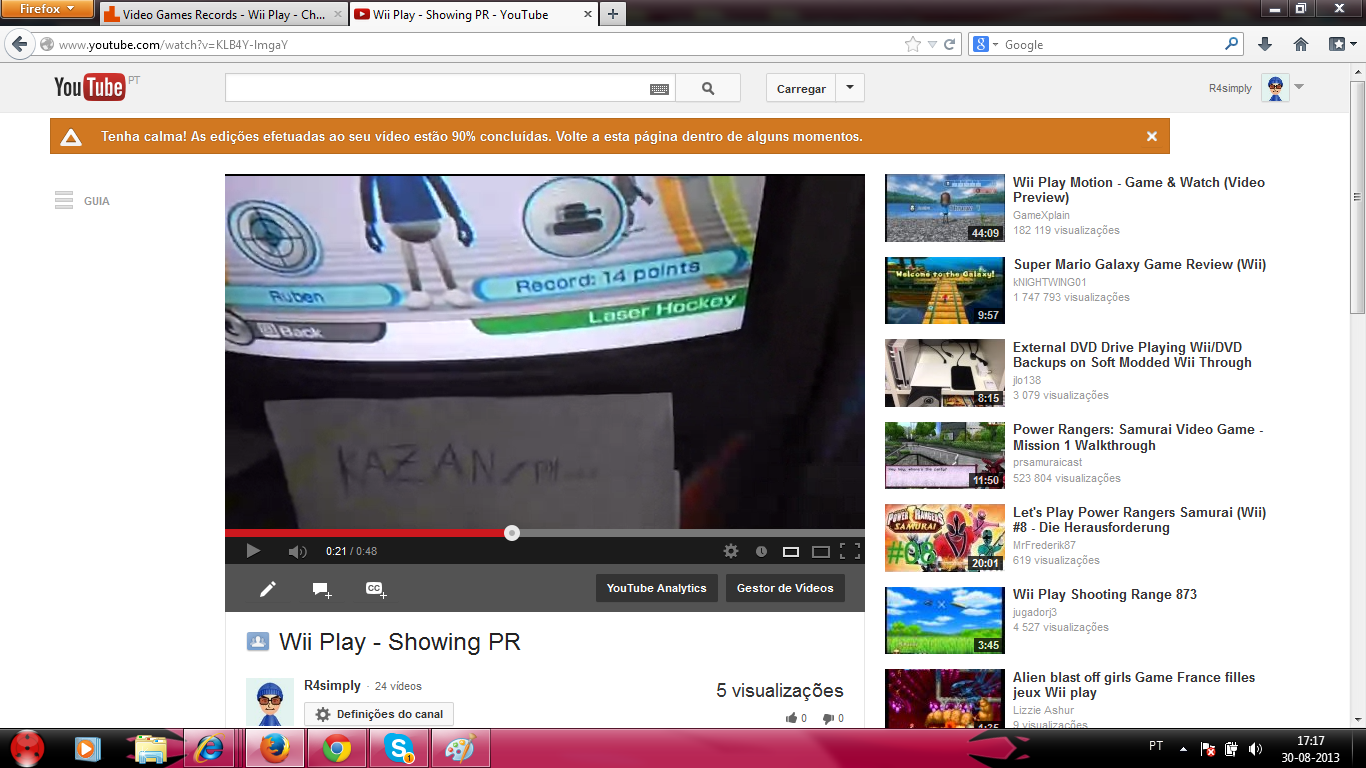1366x768 pixels.
Task: Switch to large player size
Action: coord(821,551)
